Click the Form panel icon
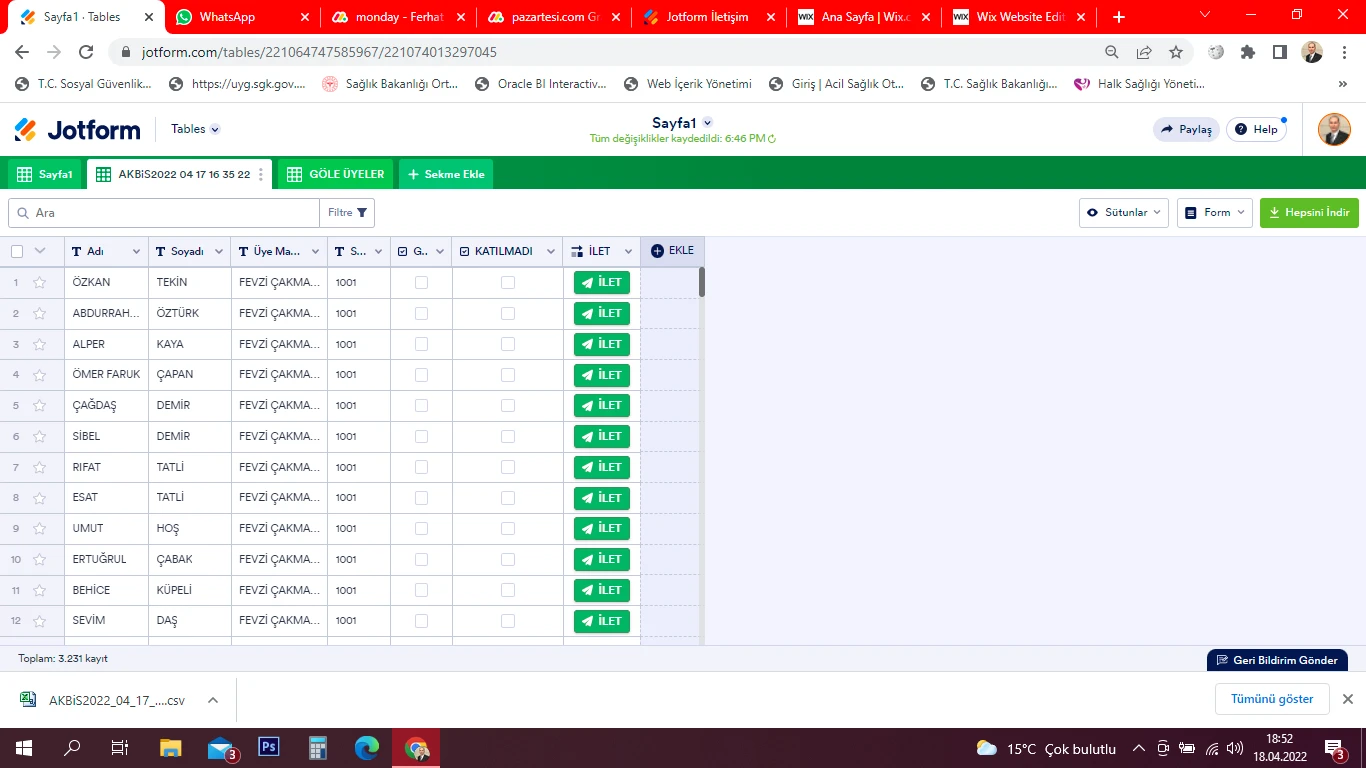 tap(1192, 212)
